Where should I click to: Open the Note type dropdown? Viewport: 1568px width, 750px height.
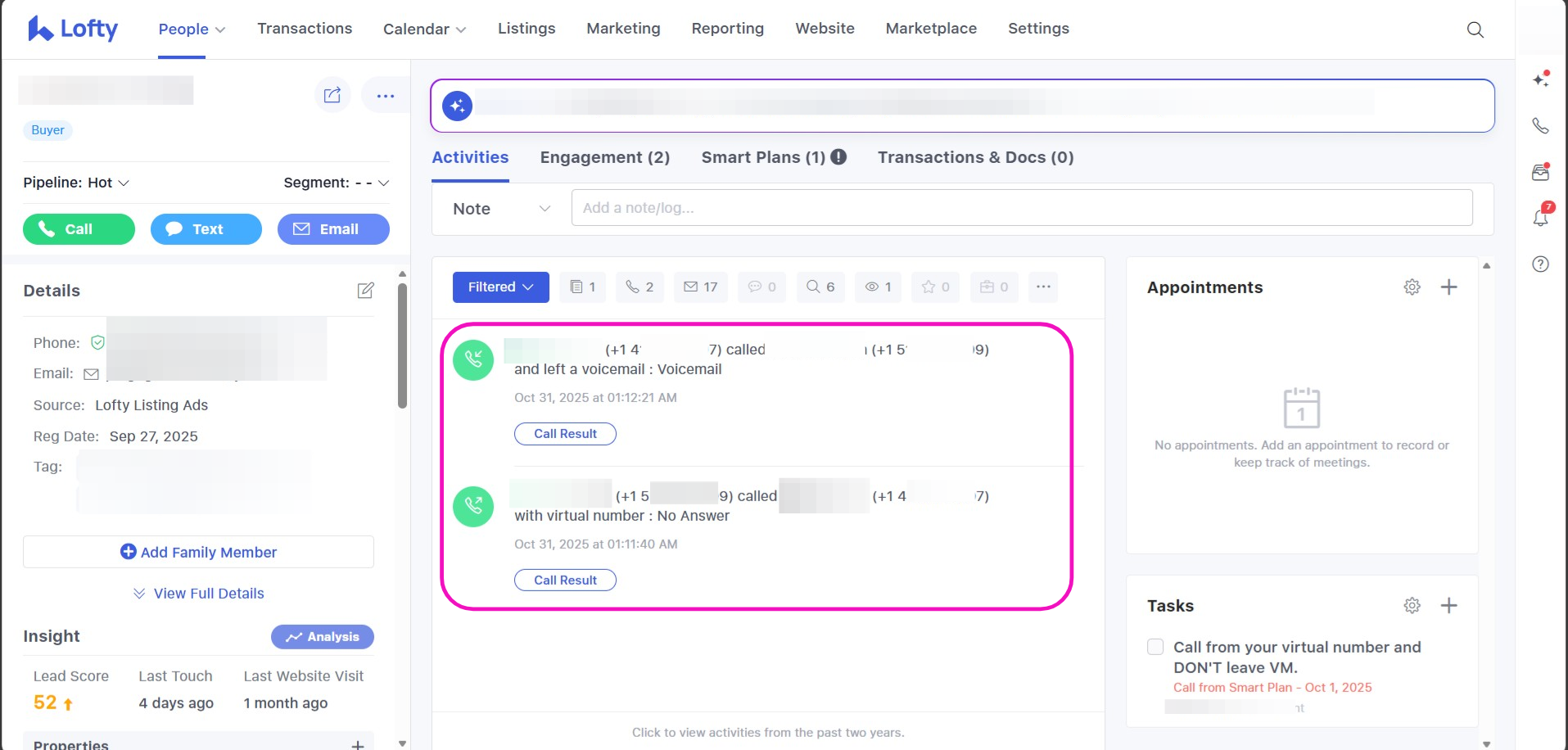(x=500, y=209)
